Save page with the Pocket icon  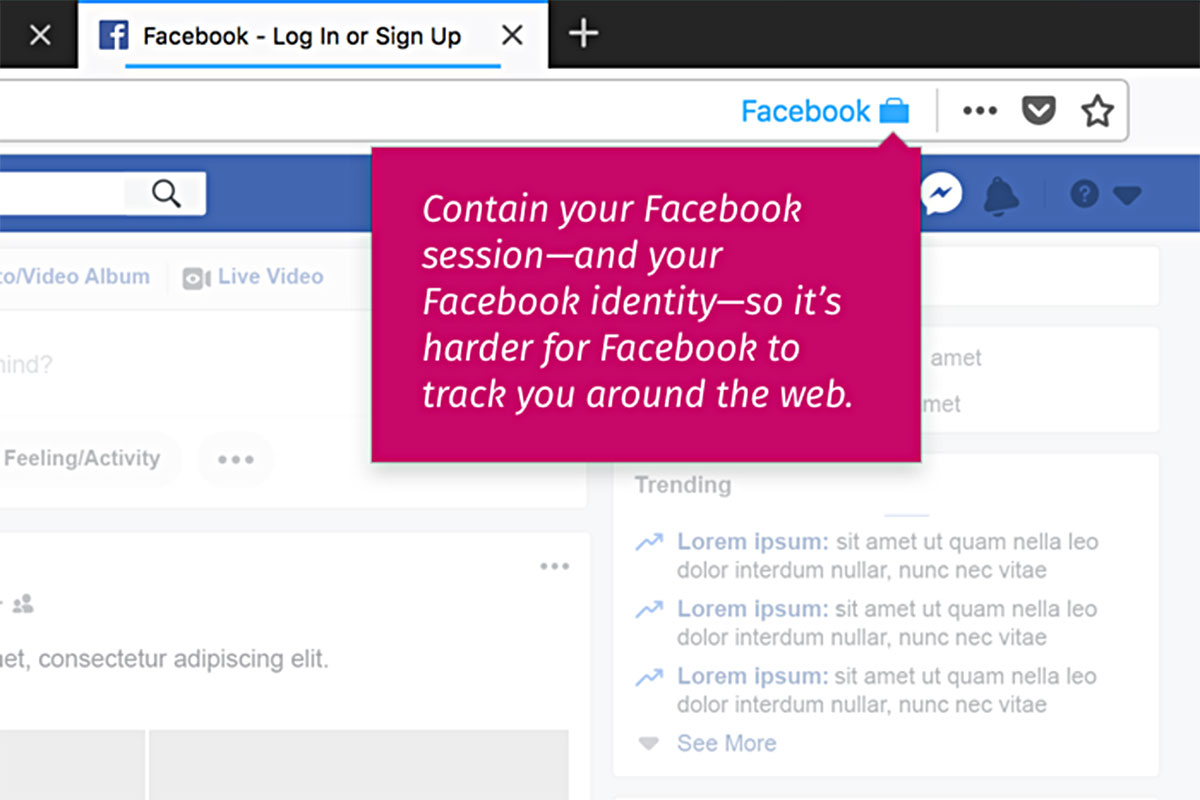coord(1038,111)
